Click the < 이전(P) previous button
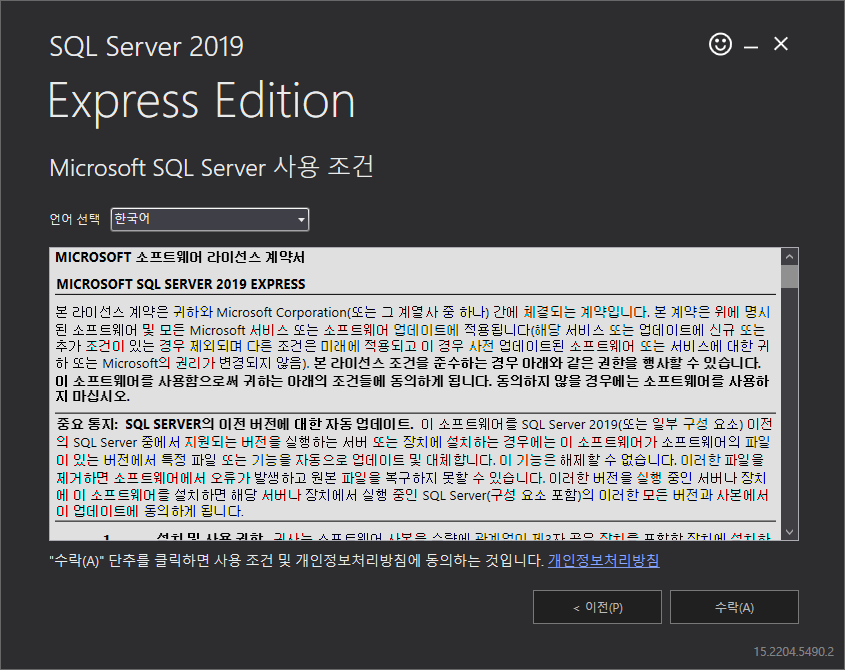 click(597, 607)
